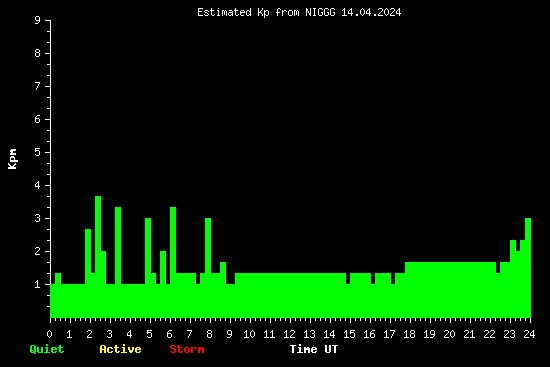The height and width of the screenshot is (367, 550).
Task: Click the tallest green bar near hour 2
Action: coord(98,257)
